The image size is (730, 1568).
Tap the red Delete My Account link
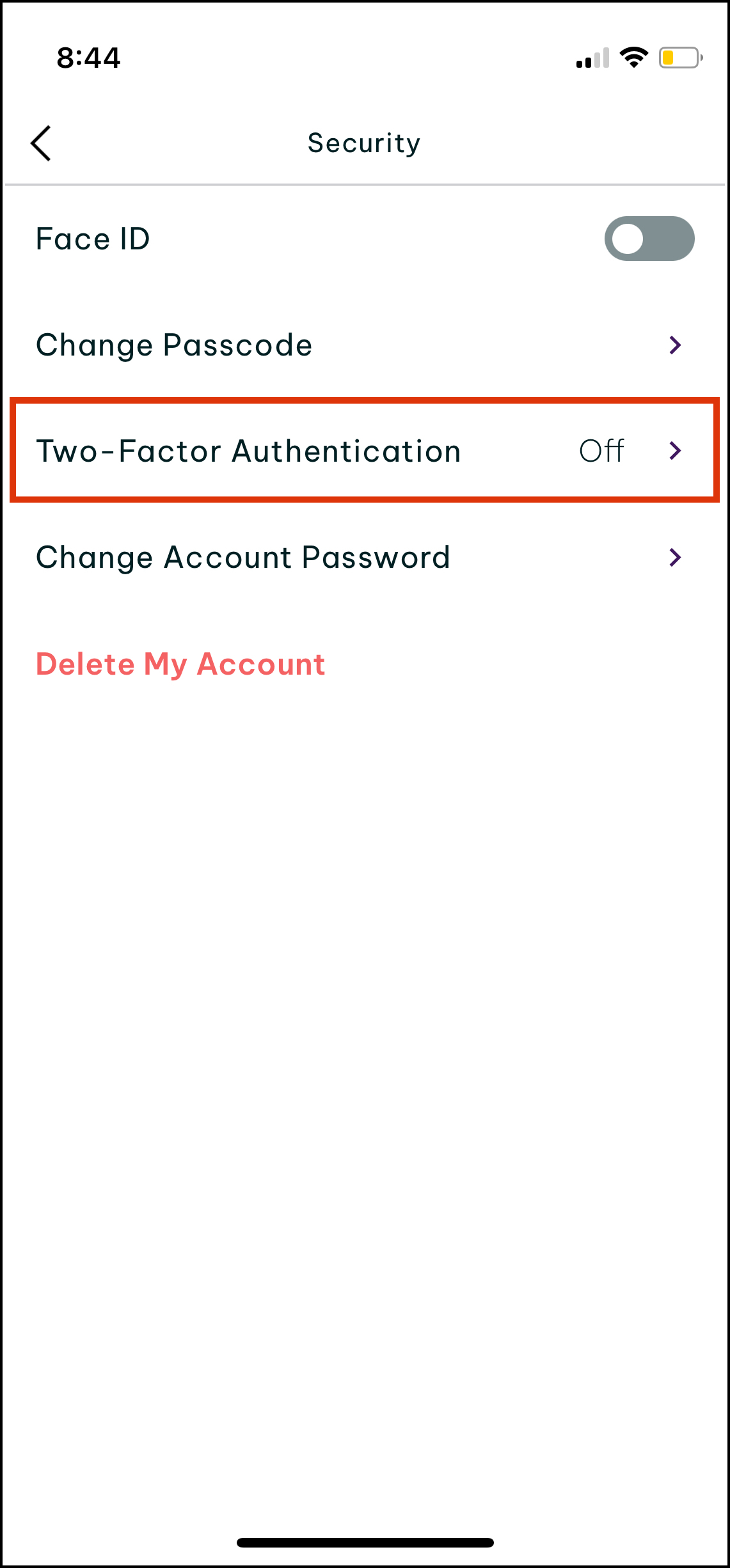180,664
